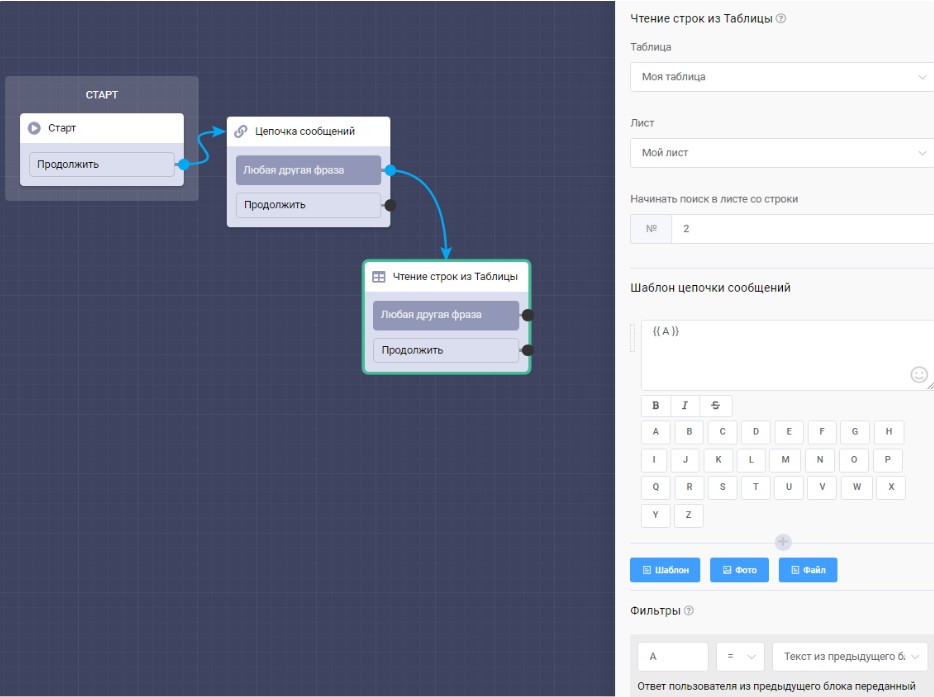This screenshot has height=697, width=934.
Task: Click the chain link icon on Цепочка сообщений
Action: coord(241,131)
